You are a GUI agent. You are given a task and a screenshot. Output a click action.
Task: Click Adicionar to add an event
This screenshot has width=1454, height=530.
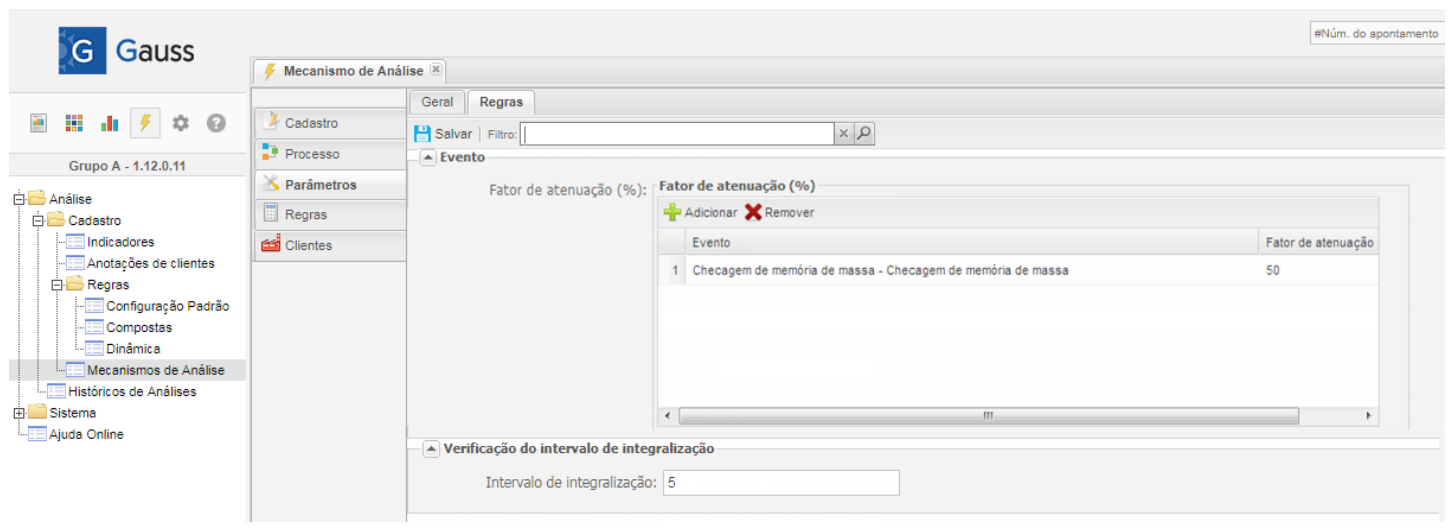coord(700,212)
